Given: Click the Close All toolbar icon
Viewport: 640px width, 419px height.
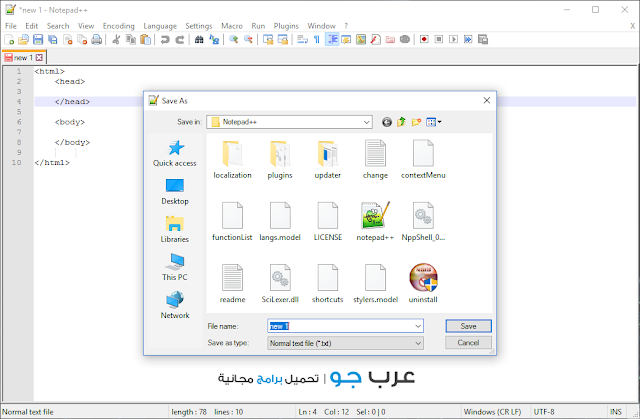Looking at the screenshot, I should (82, 40).
